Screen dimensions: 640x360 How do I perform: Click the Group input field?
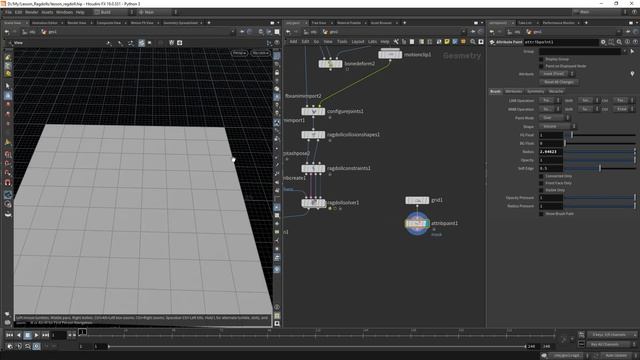click(580, 51)
